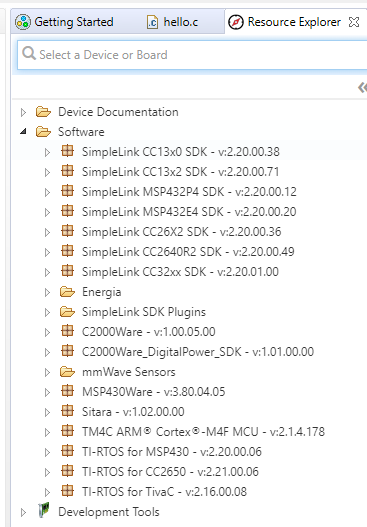Expand the Development Tools node
This screenshot has height=527, width=367.
coord(23,513)
